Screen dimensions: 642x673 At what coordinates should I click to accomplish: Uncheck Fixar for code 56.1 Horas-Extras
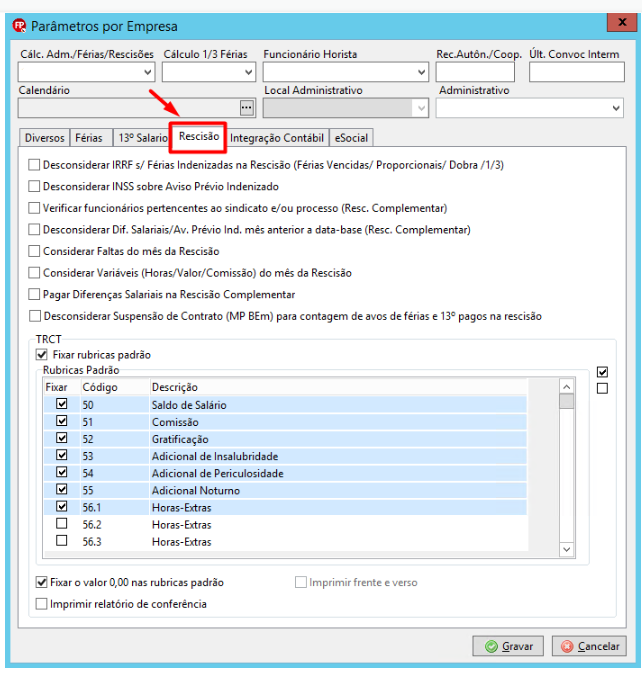point(62,506)
